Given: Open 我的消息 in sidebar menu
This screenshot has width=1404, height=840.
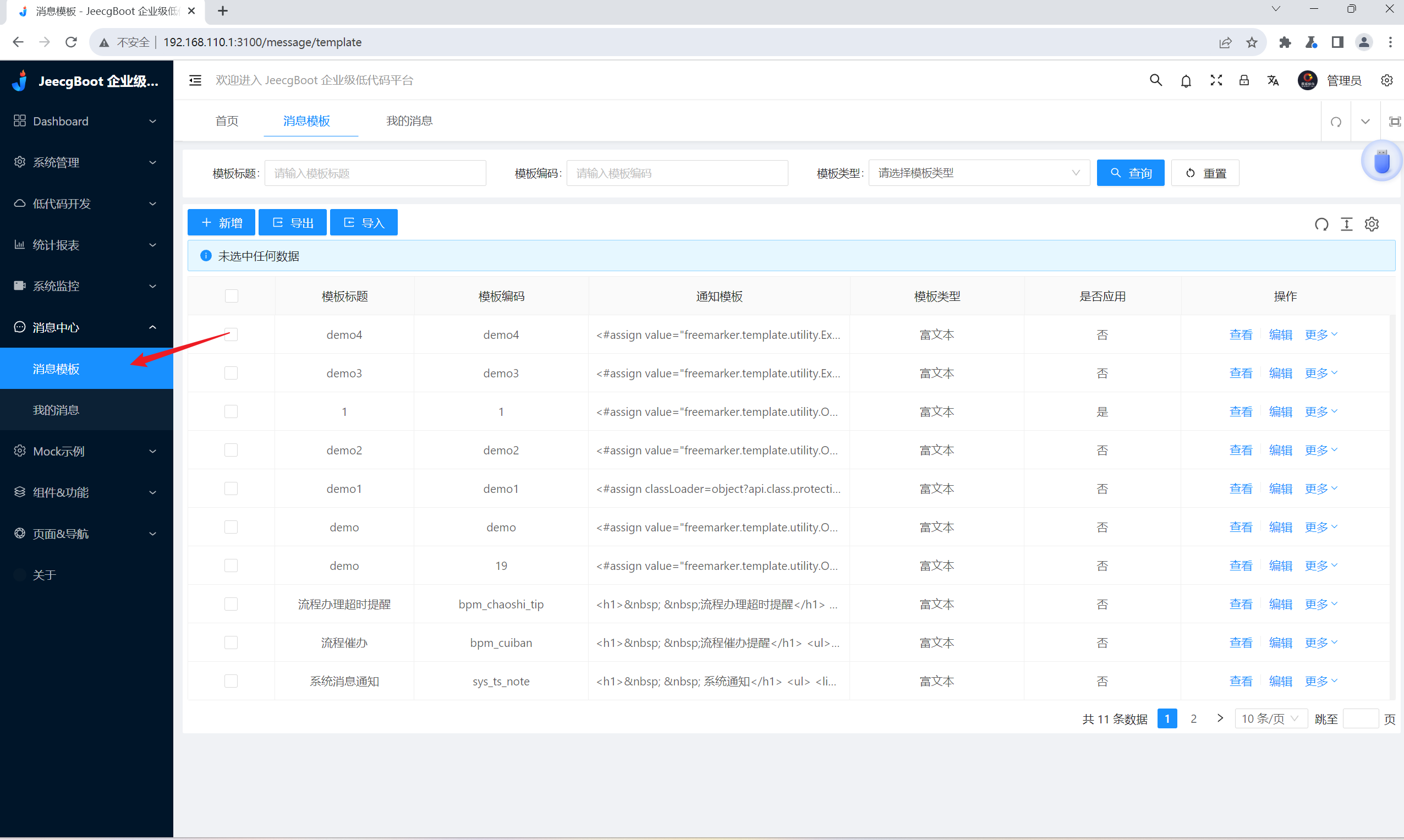Looking at the screenshot, I should pyautogui.click(x=56, y=410).
